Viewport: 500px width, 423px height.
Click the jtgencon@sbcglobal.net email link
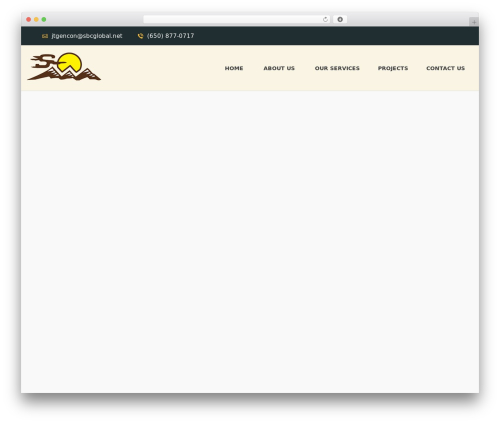coord(87,36)
